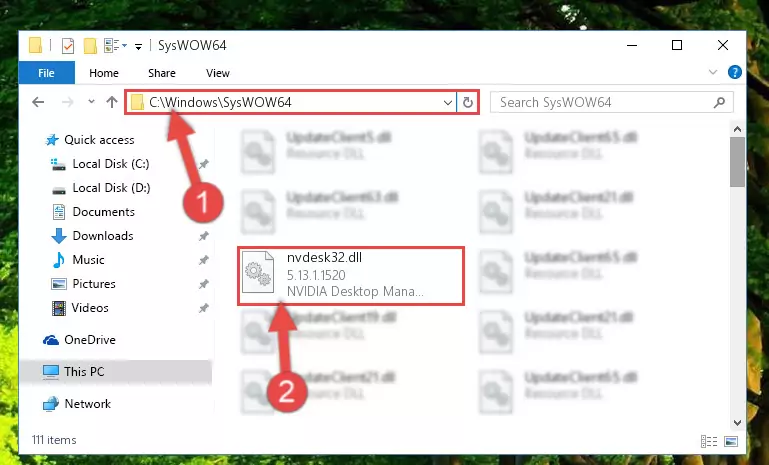Refresh the SysWOW64 folder
Image resolution: width=769 pixels, height=465 pixels.
[x=467, y=102]
